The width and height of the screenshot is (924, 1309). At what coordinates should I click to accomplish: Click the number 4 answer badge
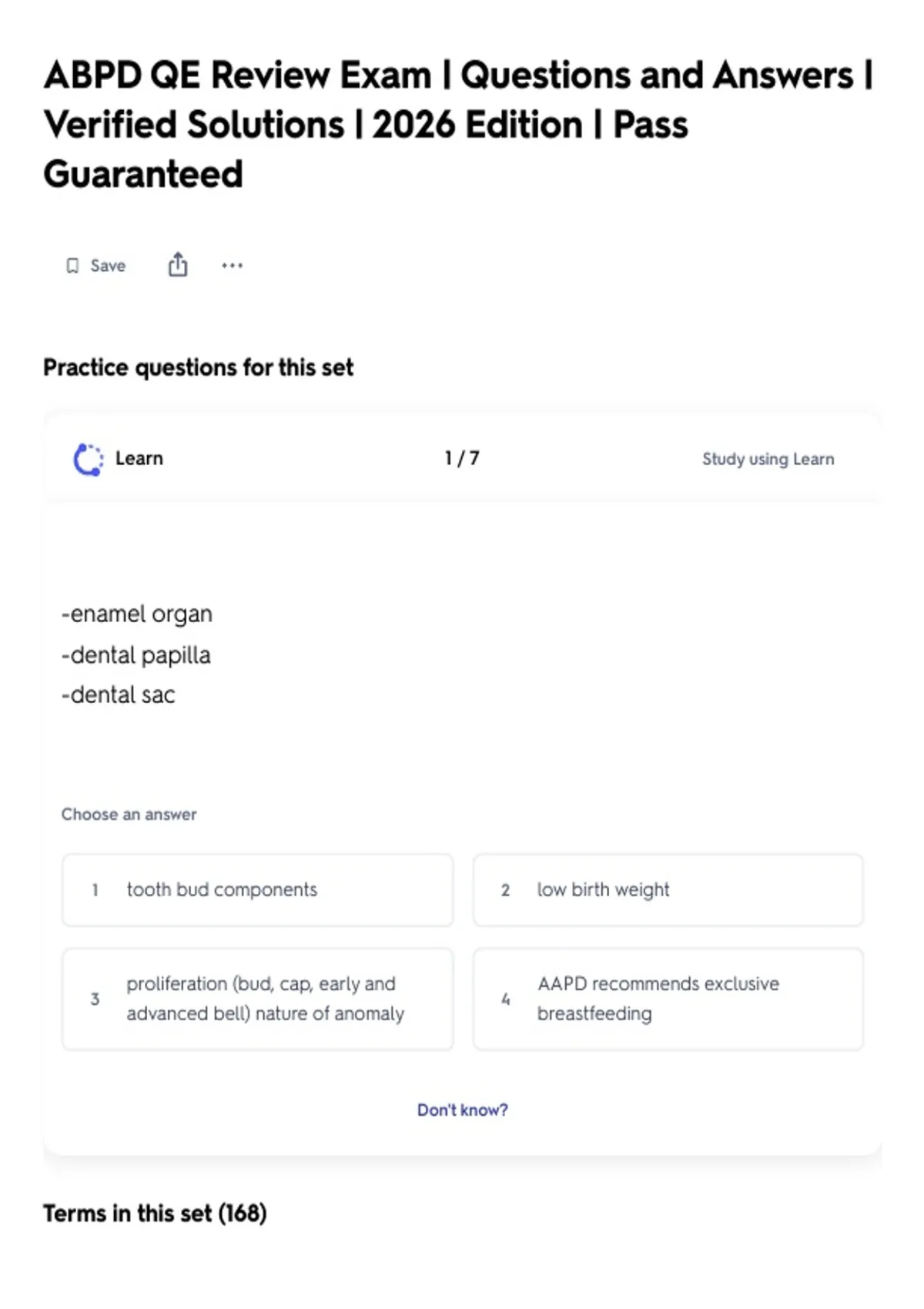click(x=505, y=999)
